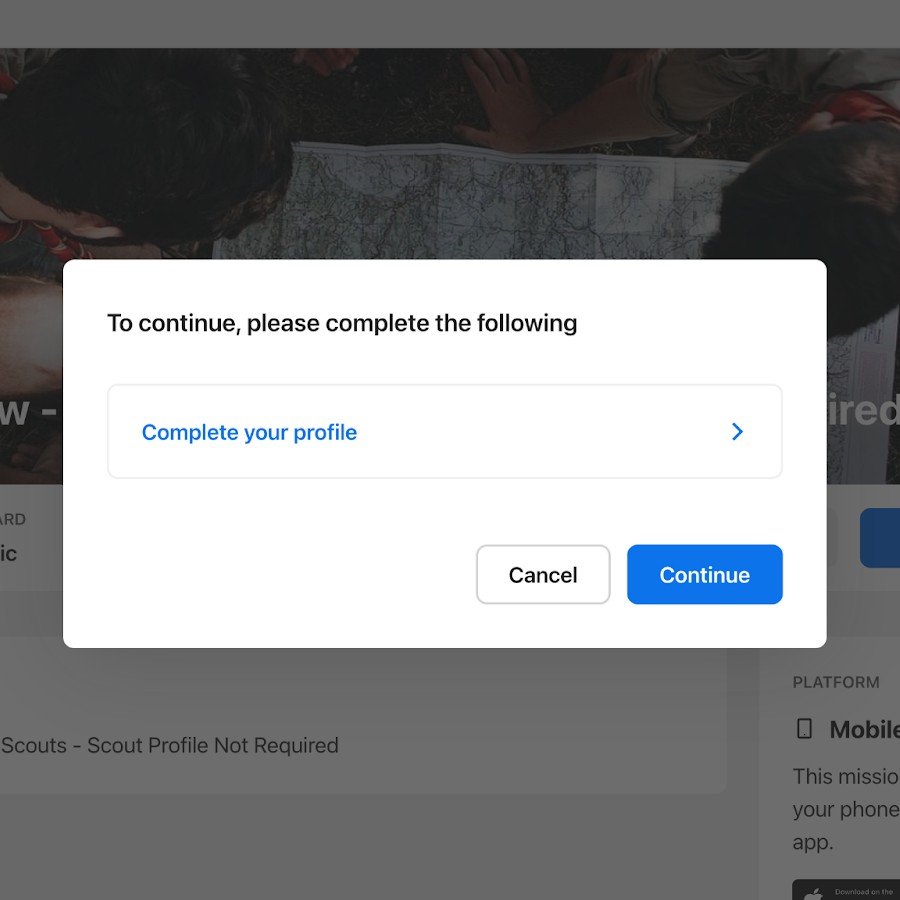Click the cut-off 'w -' title text at left

[x=29, y=411]
